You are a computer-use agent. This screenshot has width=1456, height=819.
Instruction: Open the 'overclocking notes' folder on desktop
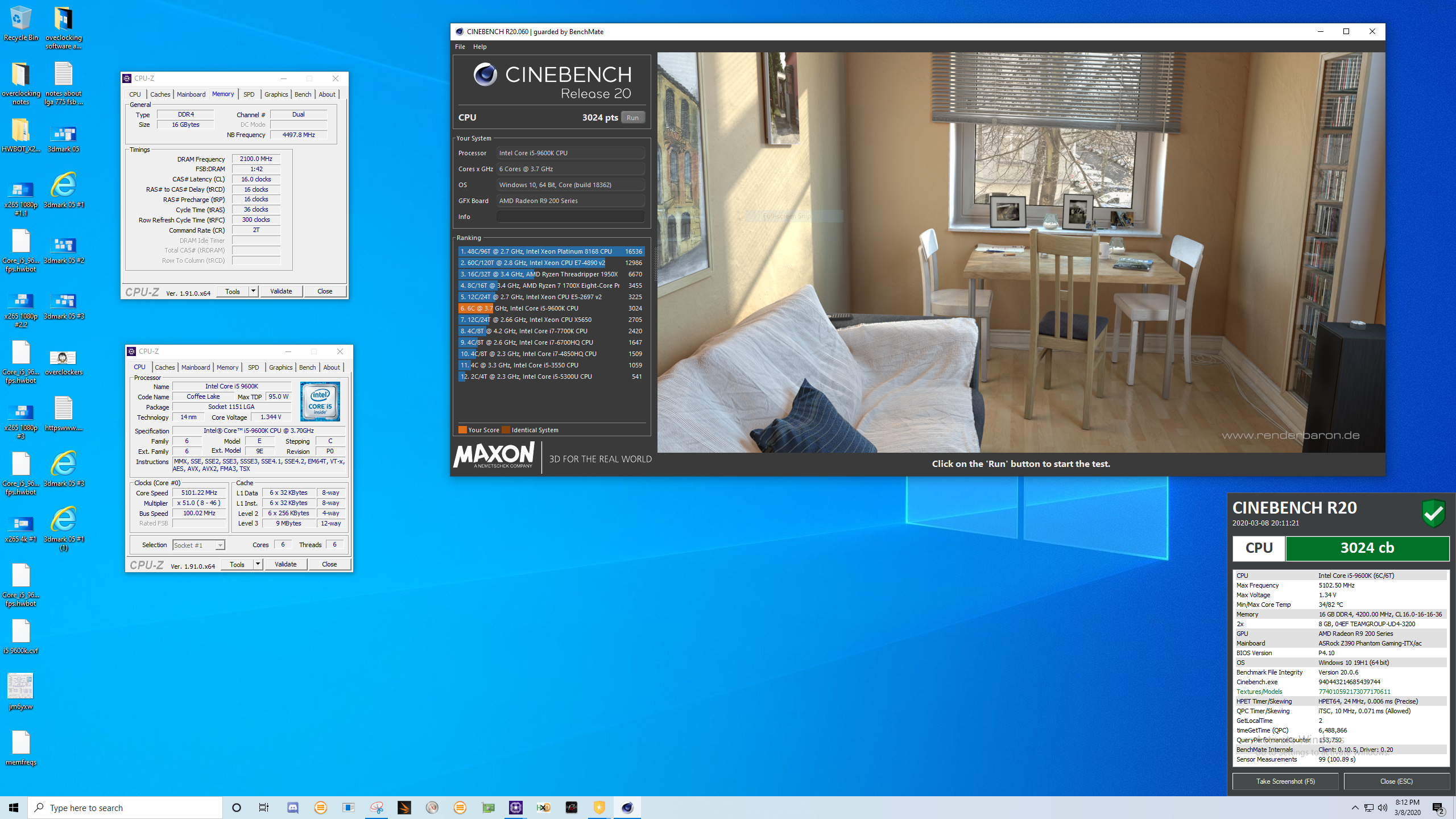point(21,83)
